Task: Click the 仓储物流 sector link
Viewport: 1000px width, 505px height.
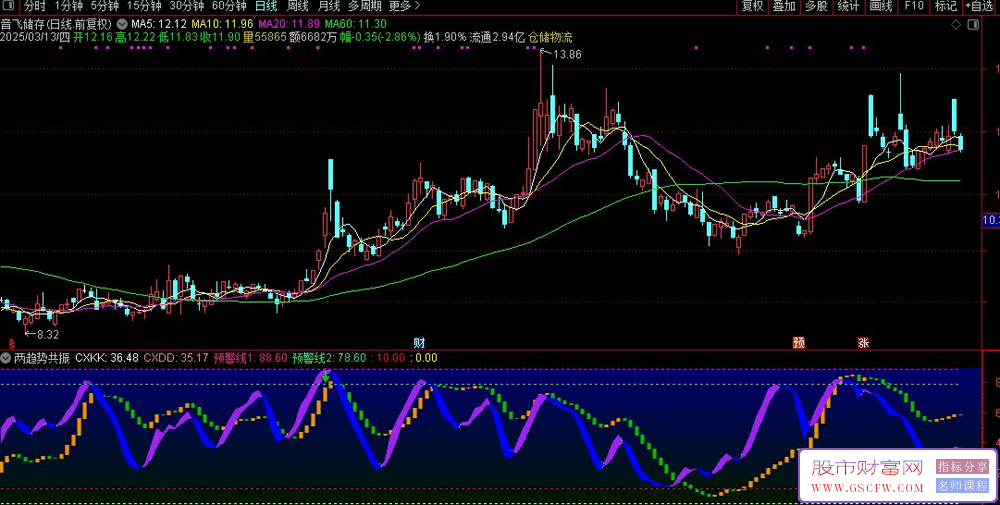Action: [x=550, y=37]
